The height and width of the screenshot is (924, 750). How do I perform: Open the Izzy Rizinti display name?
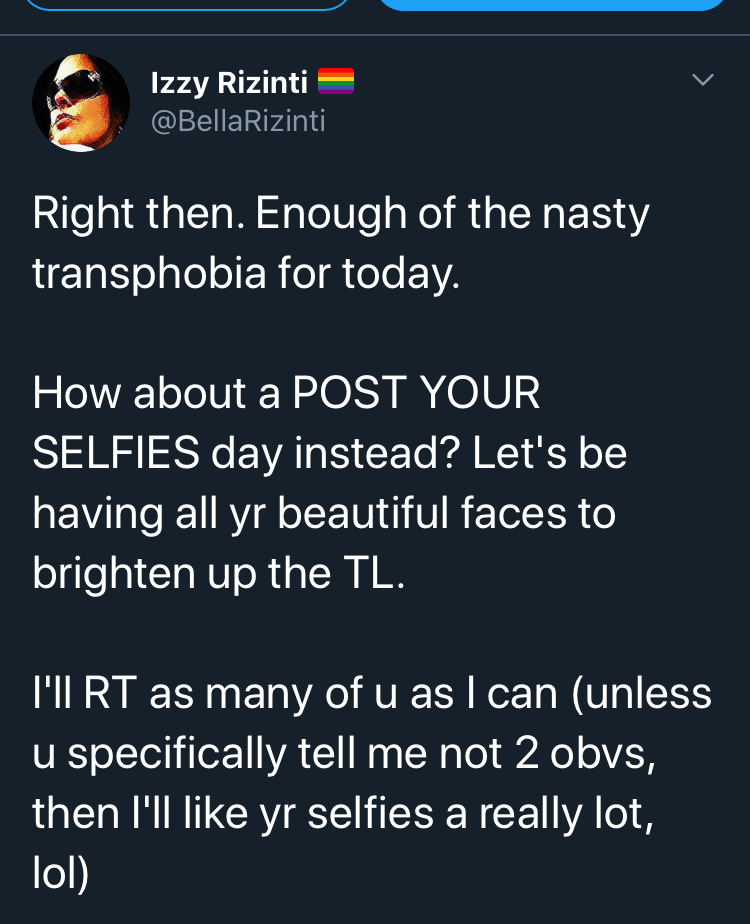click(229, 82)
